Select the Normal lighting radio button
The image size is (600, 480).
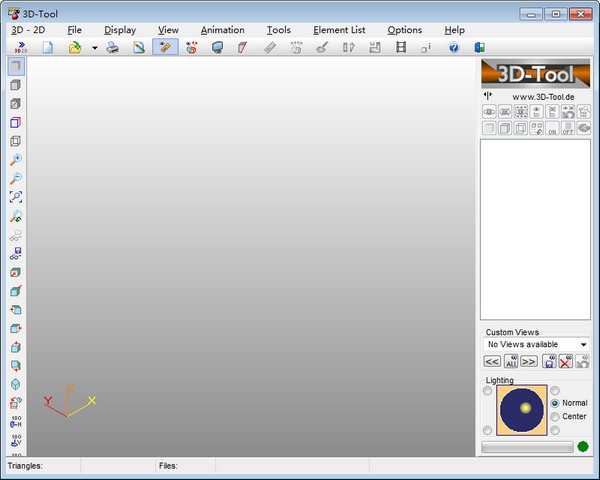[x=555, y=403]
